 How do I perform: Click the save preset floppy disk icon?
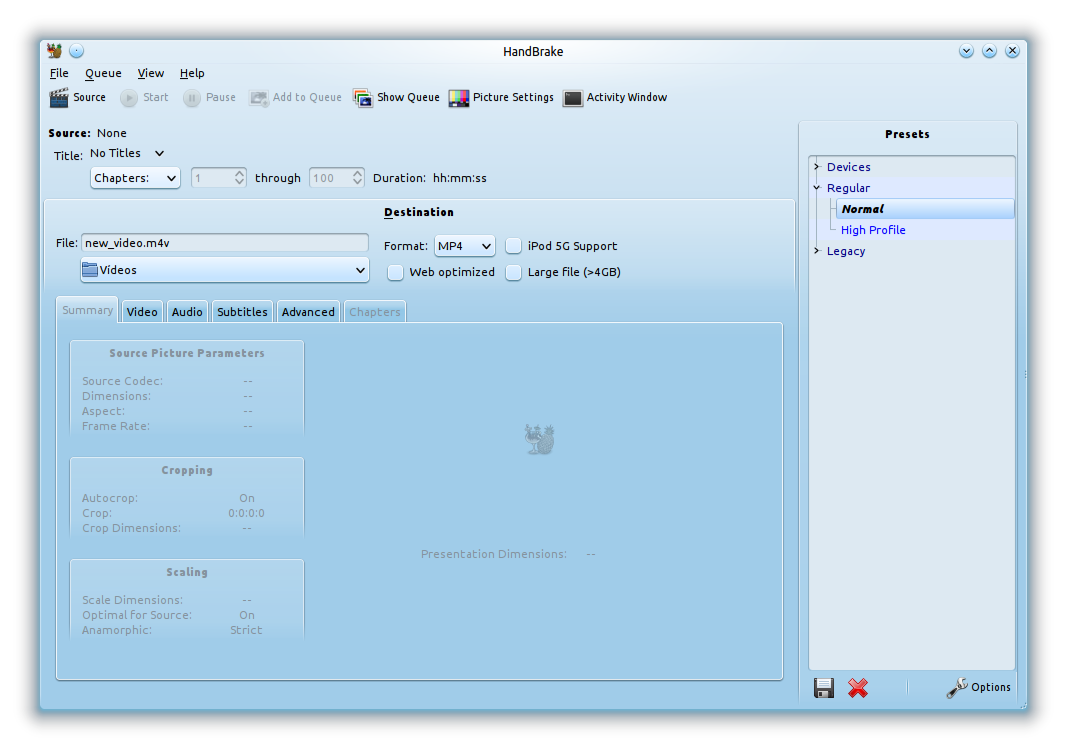(x=824, y=688)
